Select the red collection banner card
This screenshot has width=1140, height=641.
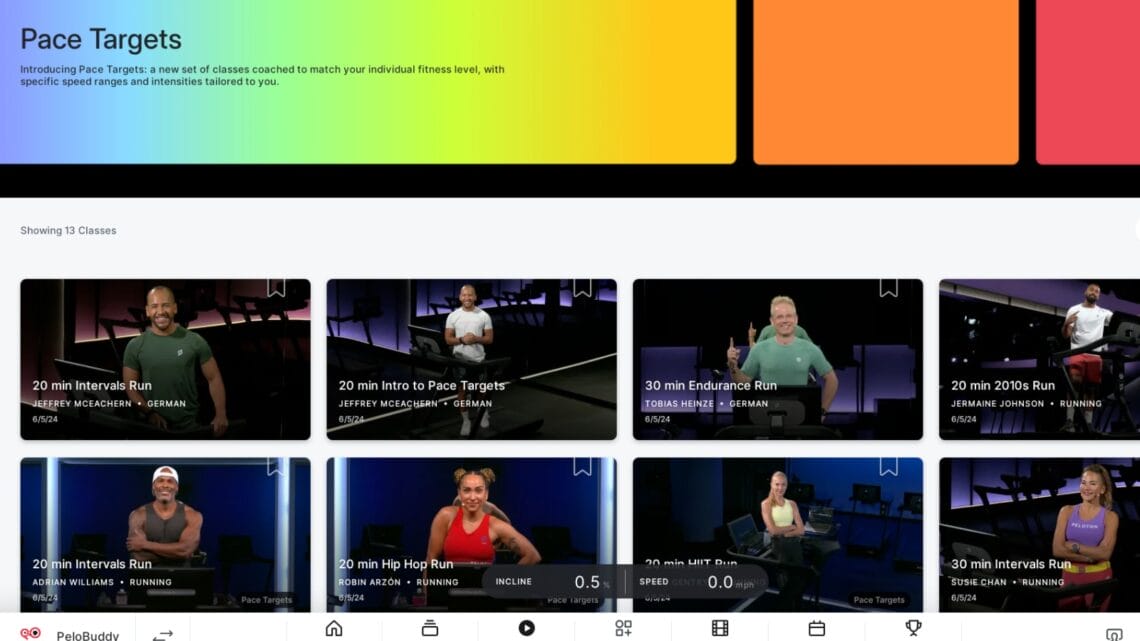pyautogui.click(x=1088, y=82)
